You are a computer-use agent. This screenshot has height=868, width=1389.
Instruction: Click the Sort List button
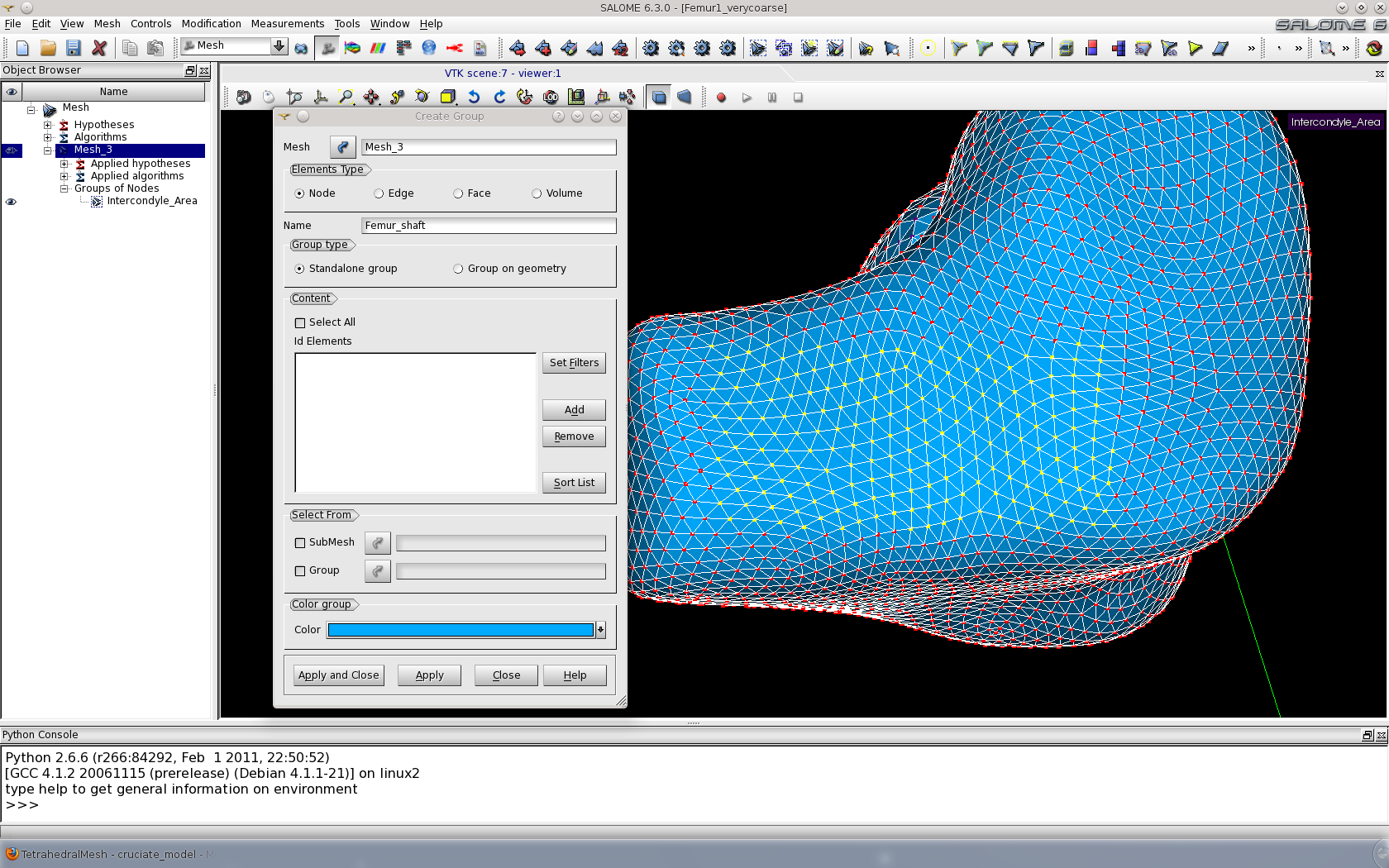(x=574, y=483)
